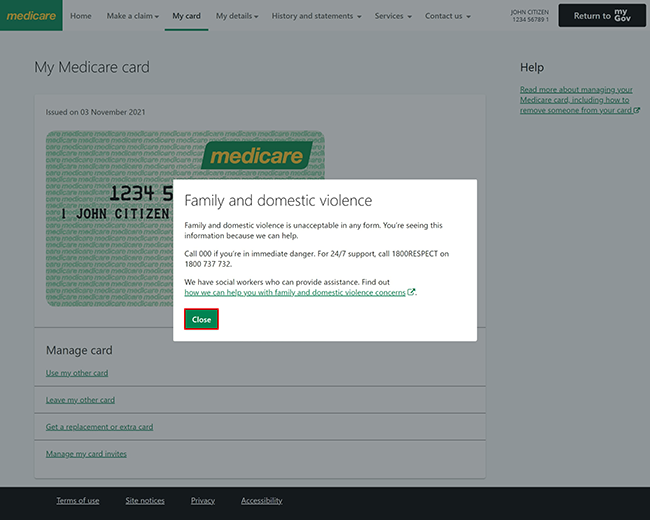Click the 'Help' heading
The height and width of the screenshot is (520, 650).
[532, 67]
